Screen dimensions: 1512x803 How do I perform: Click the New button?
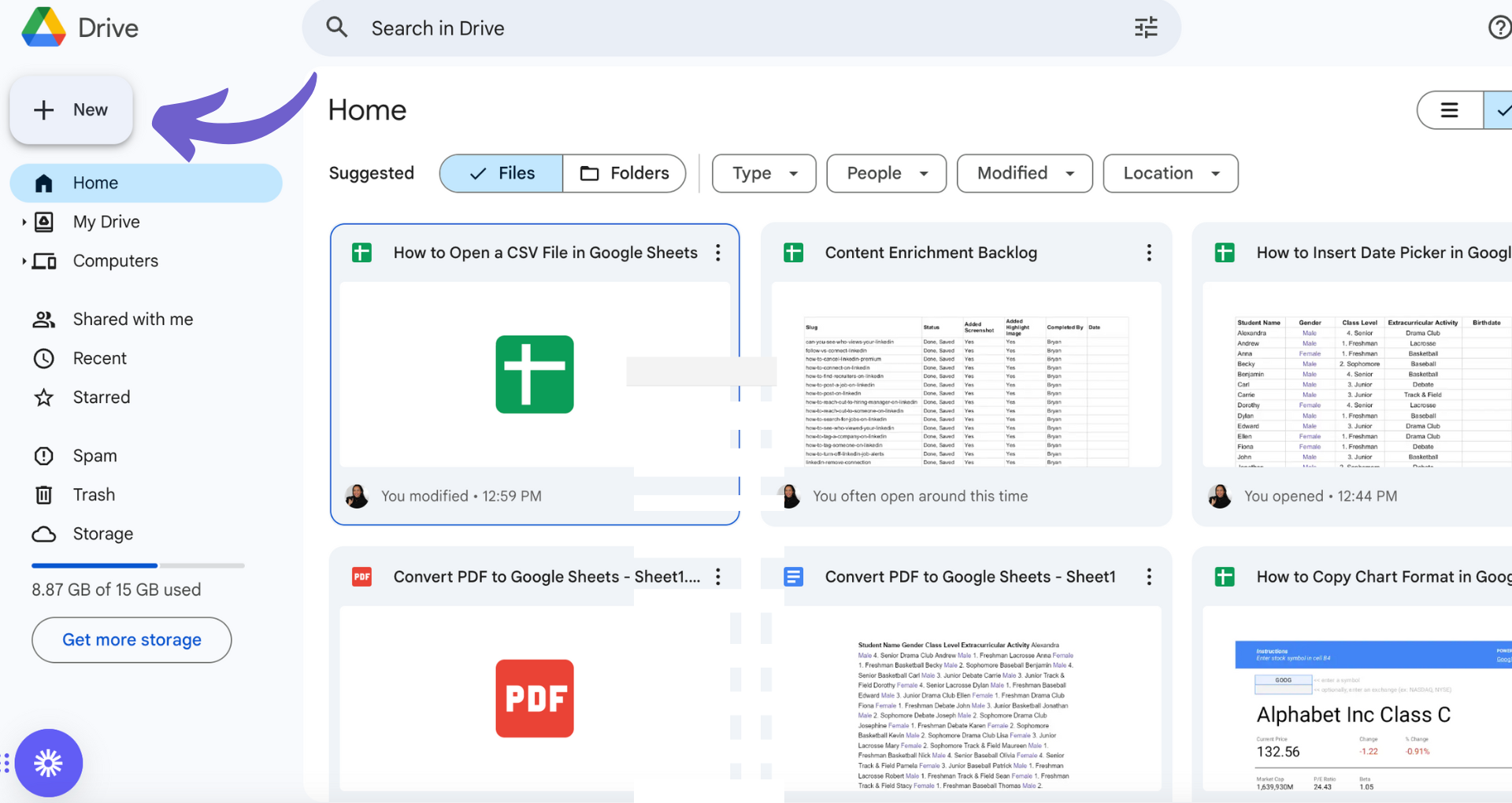[x=71, y=109]
